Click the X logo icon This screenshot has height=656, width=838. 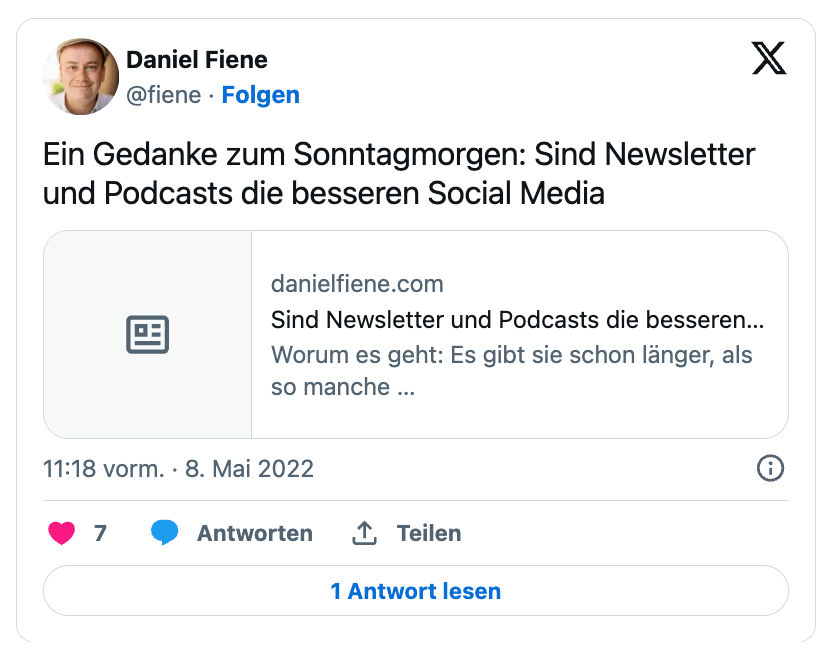click(x=768, y=60)
